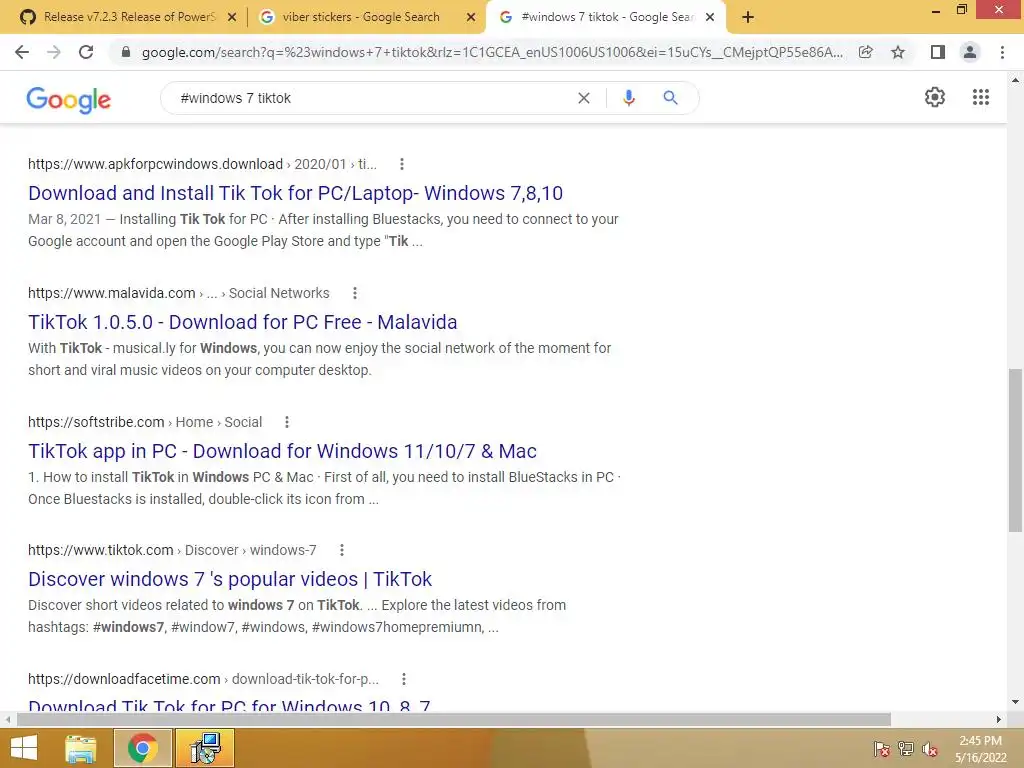Open options for apkforpcwindows result

click(x=402, y=164)
